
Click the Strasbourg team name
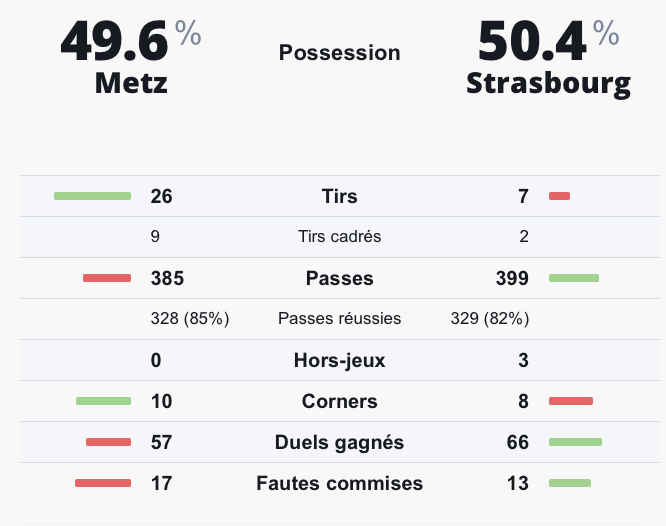coord(548,84)
